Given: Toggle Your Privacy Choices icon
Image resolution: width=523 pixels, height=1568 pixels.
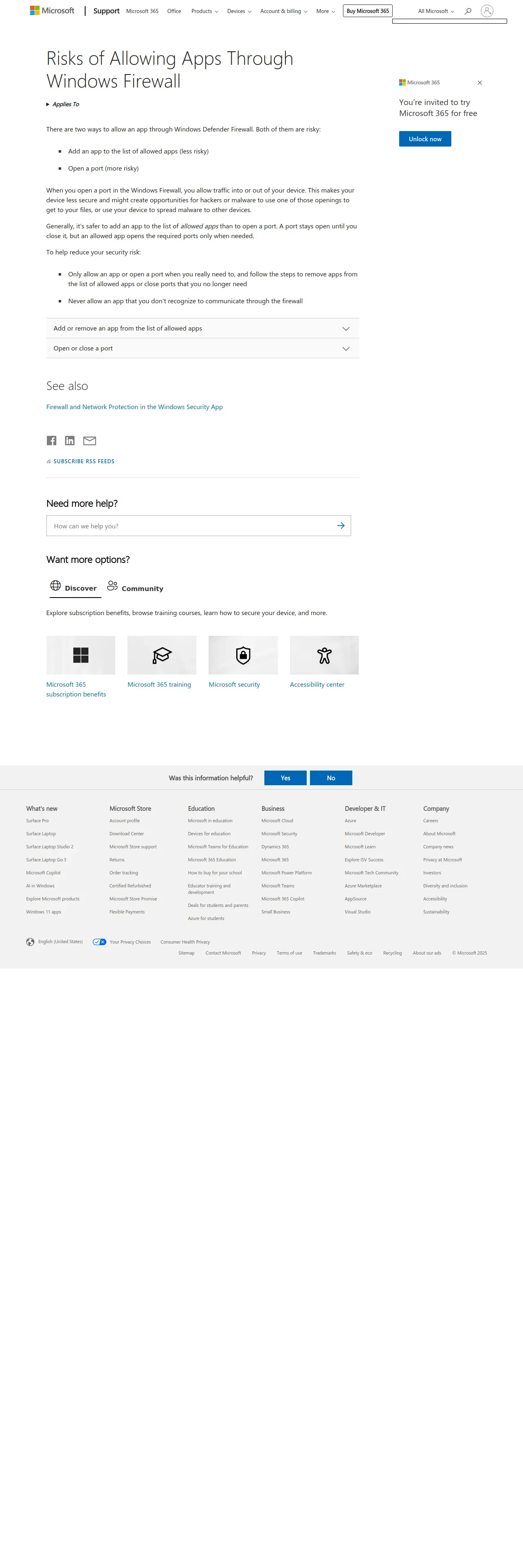Looking at the screenshot, I should pyautogui.click(x=99, y=942).
